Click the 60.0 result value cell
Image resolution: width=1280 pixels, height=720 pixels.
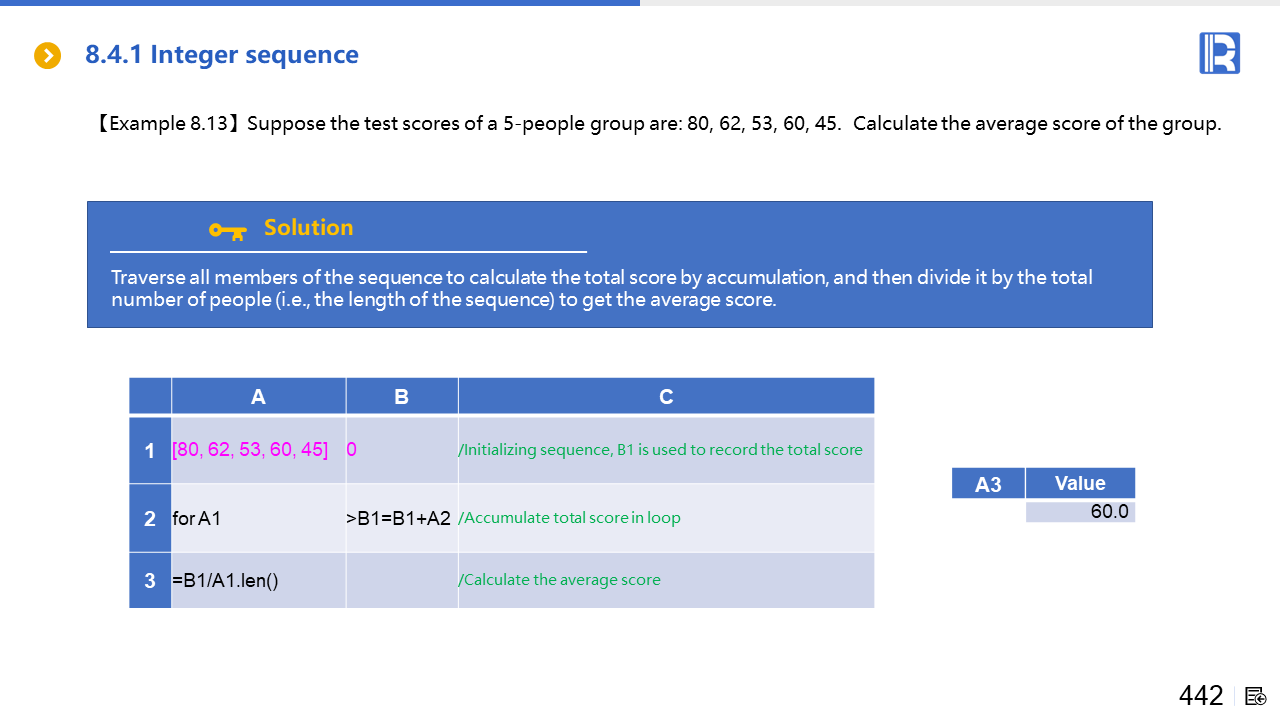1080,512
